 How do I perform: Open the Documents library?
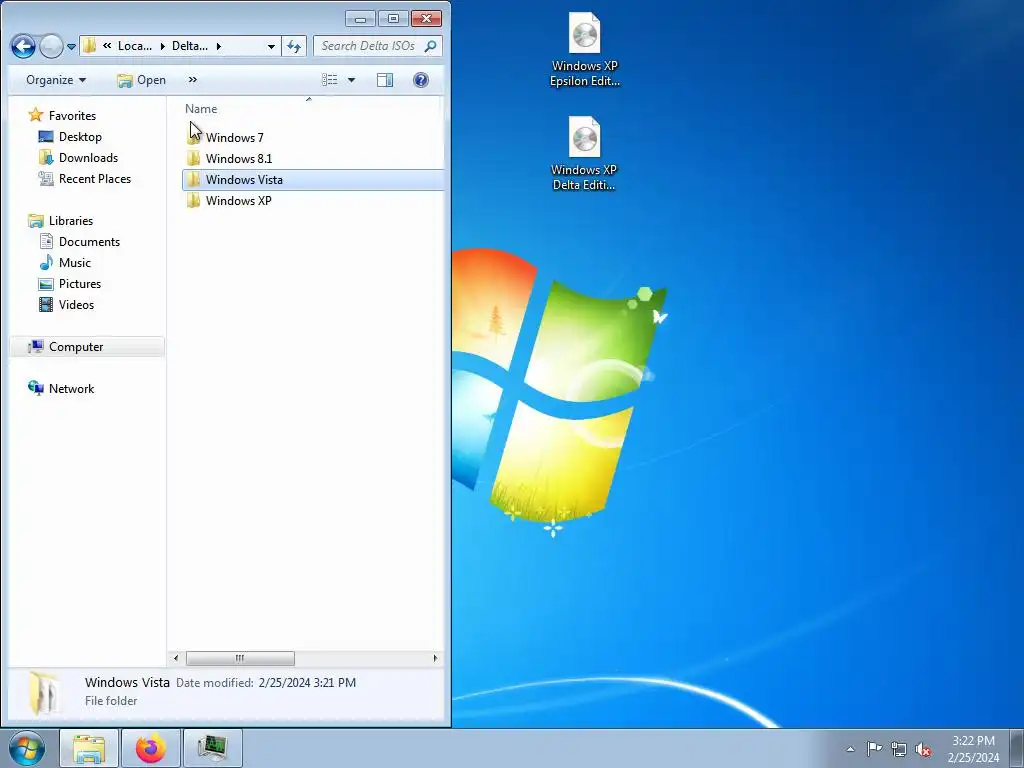tap(89, 242)
